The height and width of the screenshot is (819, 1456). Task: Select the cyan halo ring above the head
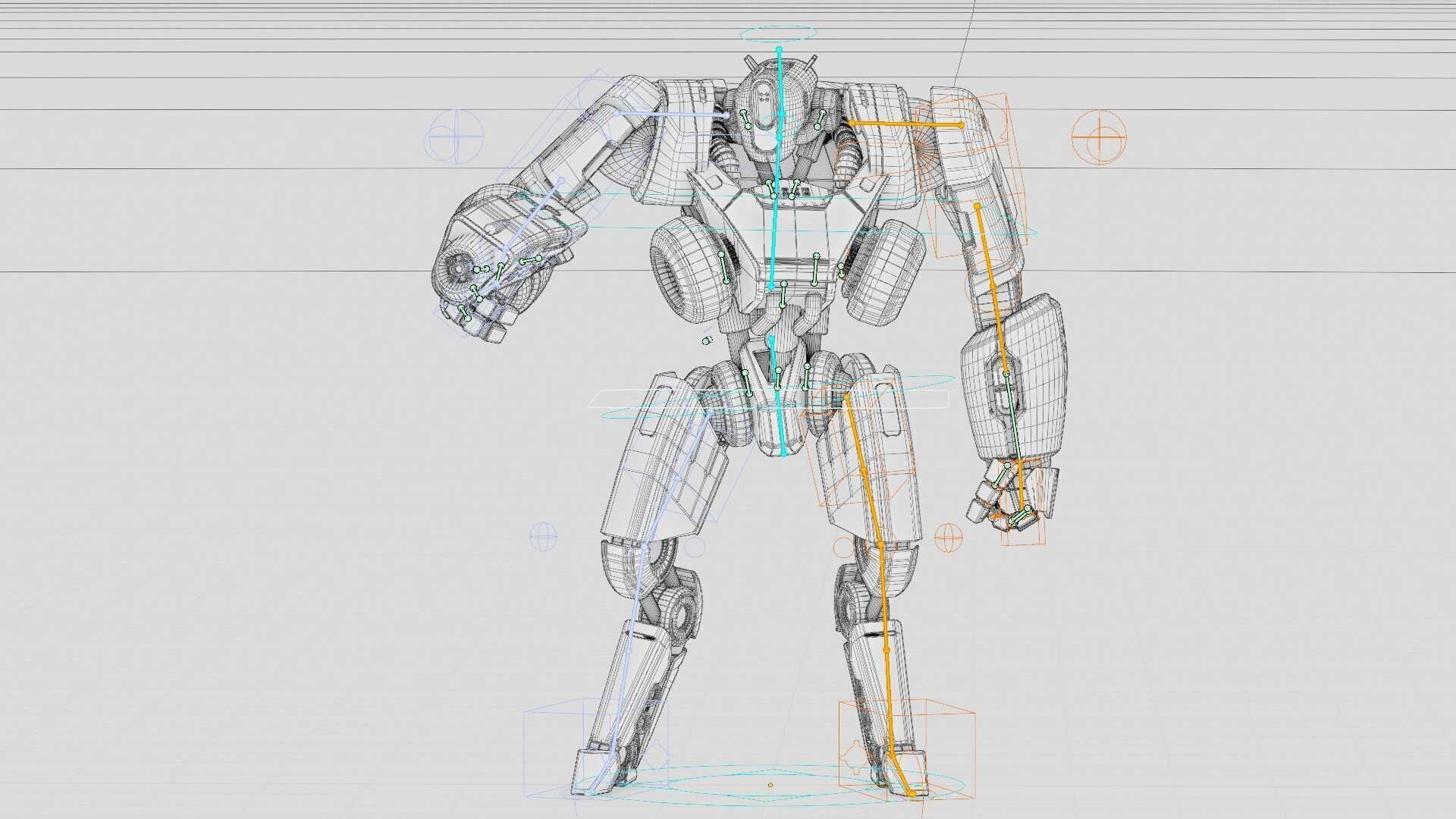click(x=779, y=34)
